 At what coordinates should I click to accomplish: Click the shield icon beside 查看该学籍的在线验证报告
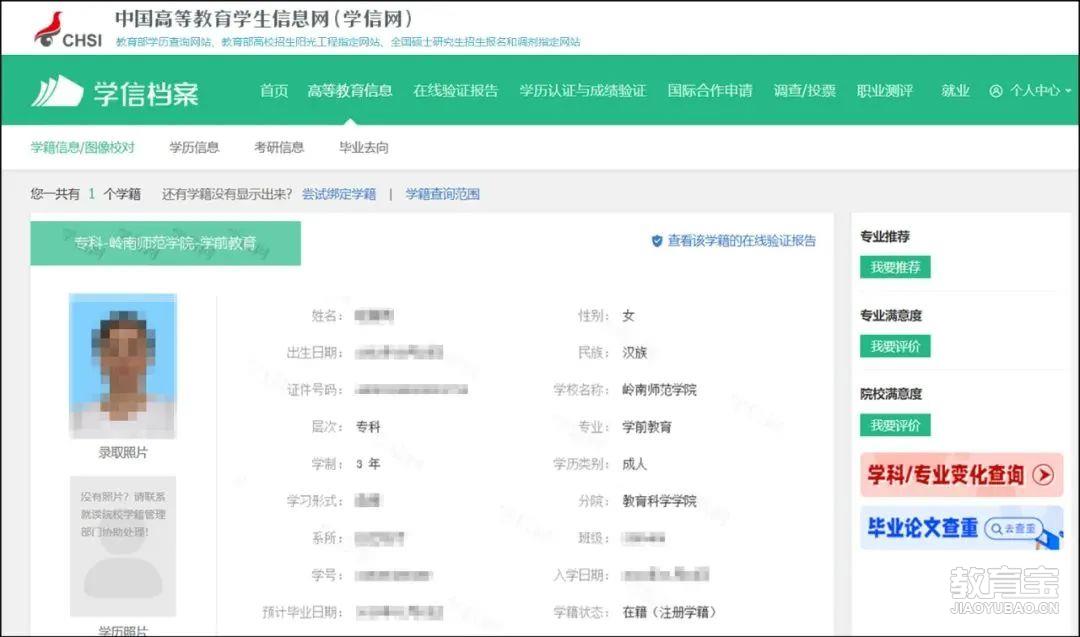657,241
